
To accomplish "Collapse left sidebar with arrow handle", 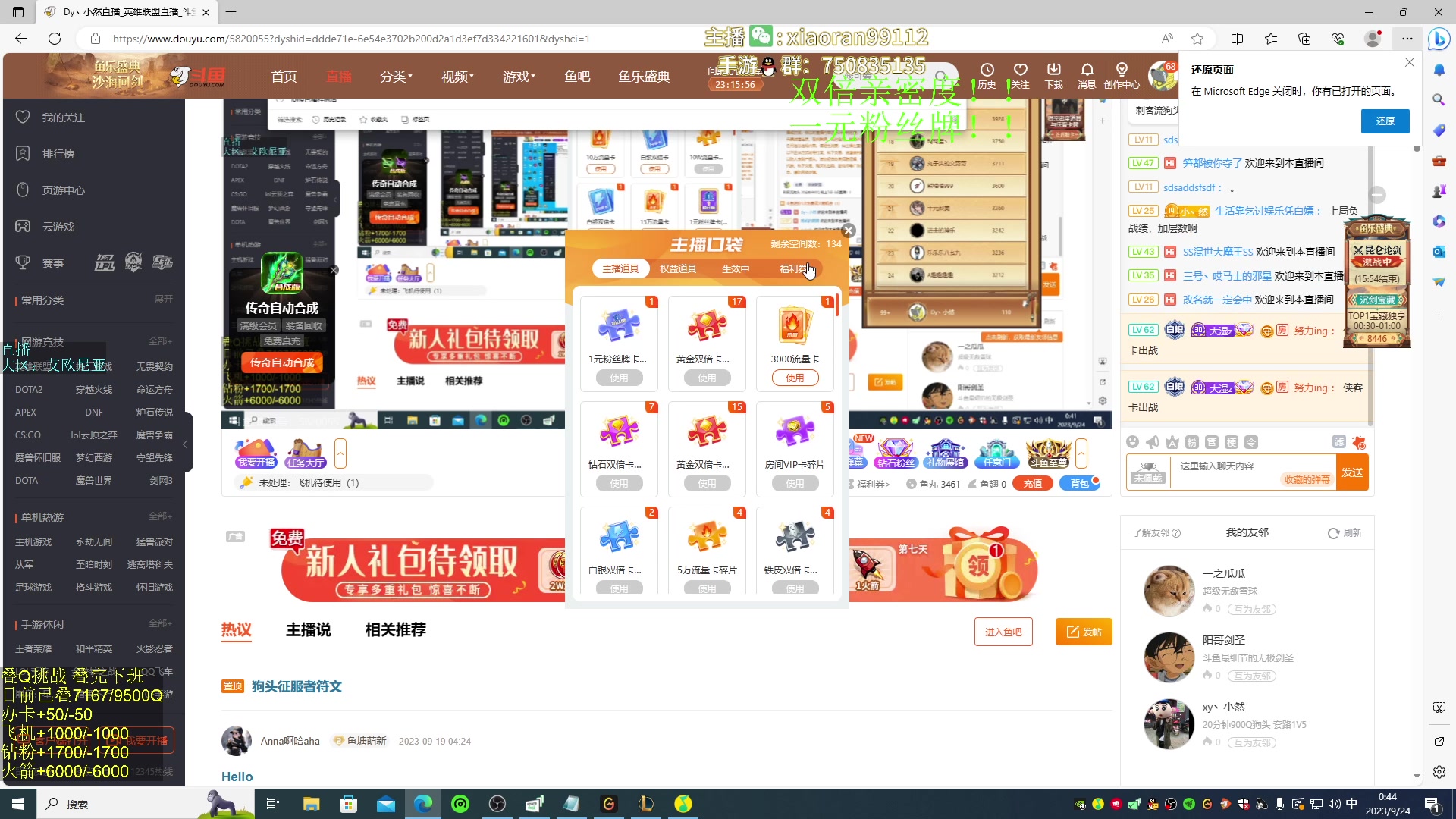I will pyautogui.click(x=186, y=444).
